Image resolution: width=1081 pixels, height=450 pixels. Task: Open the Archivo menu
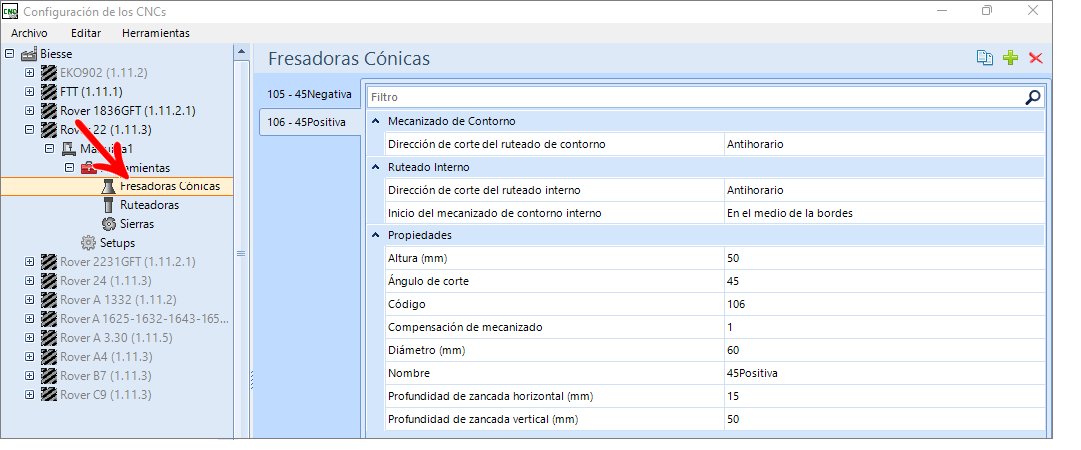29,33
